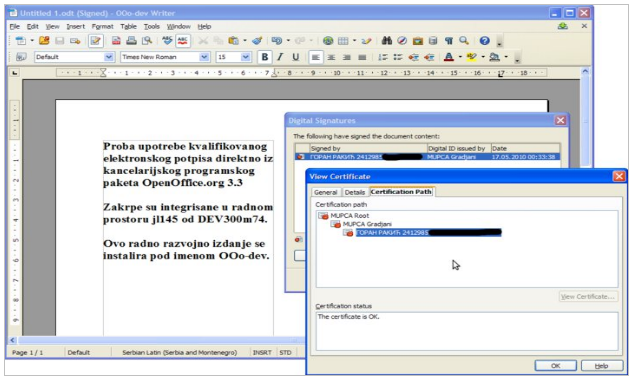Select the signature row in Digital Signatures
The image size is (632, 377).
427,157
